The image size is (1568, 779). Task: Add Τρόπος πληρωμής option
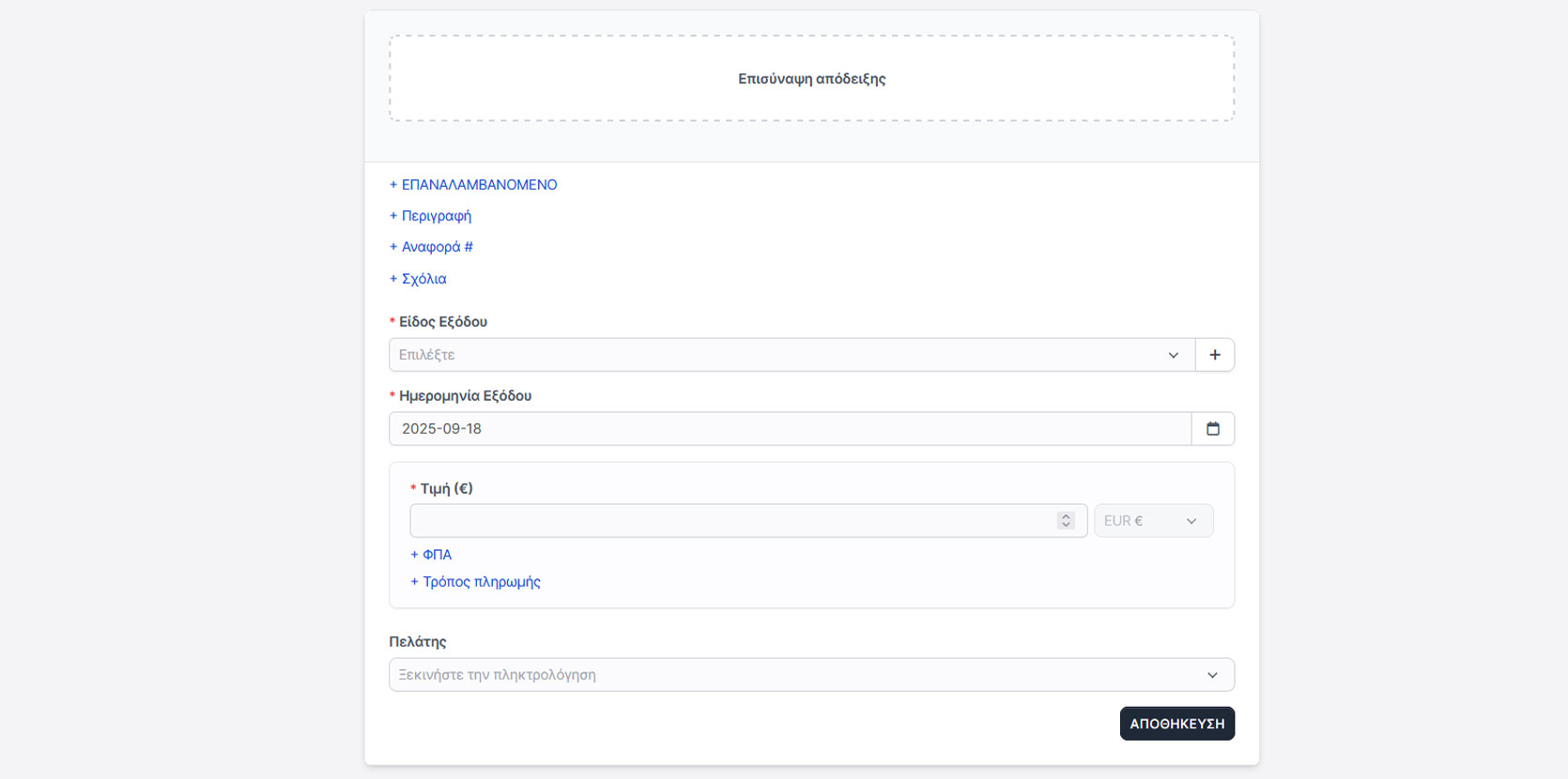[x=476, y=582]
